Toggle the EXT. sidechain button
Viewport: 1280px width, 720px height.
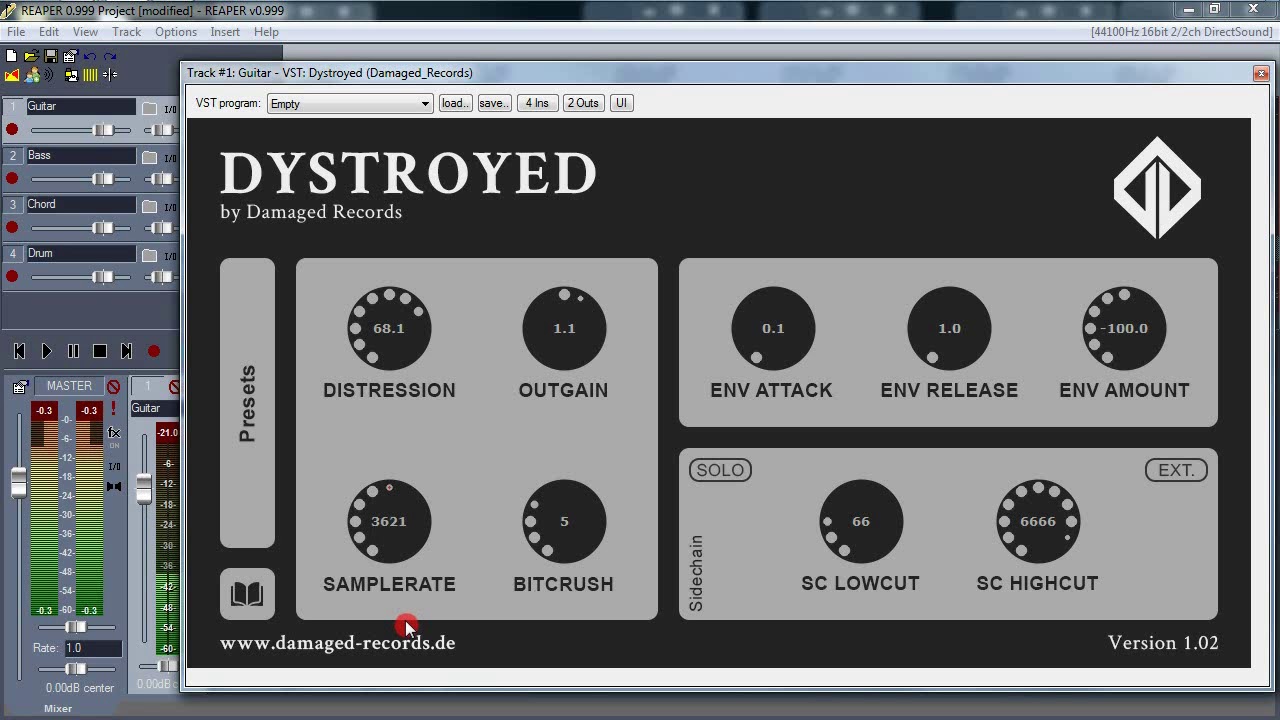(1176, 470)
